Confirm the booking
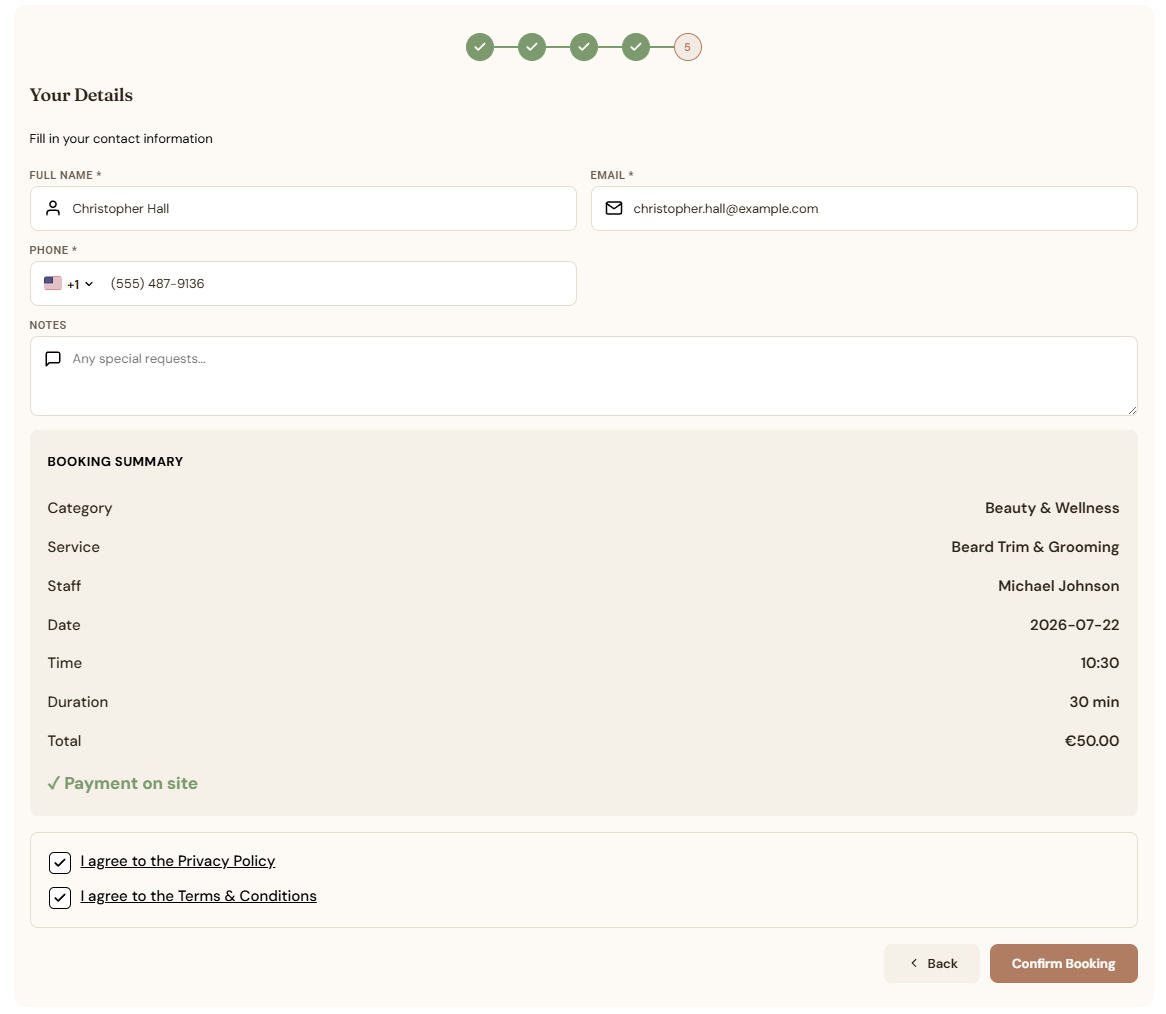The width and height of the screenshot is (1166, 1014). pyautogui.click(x=1063, y=963)
